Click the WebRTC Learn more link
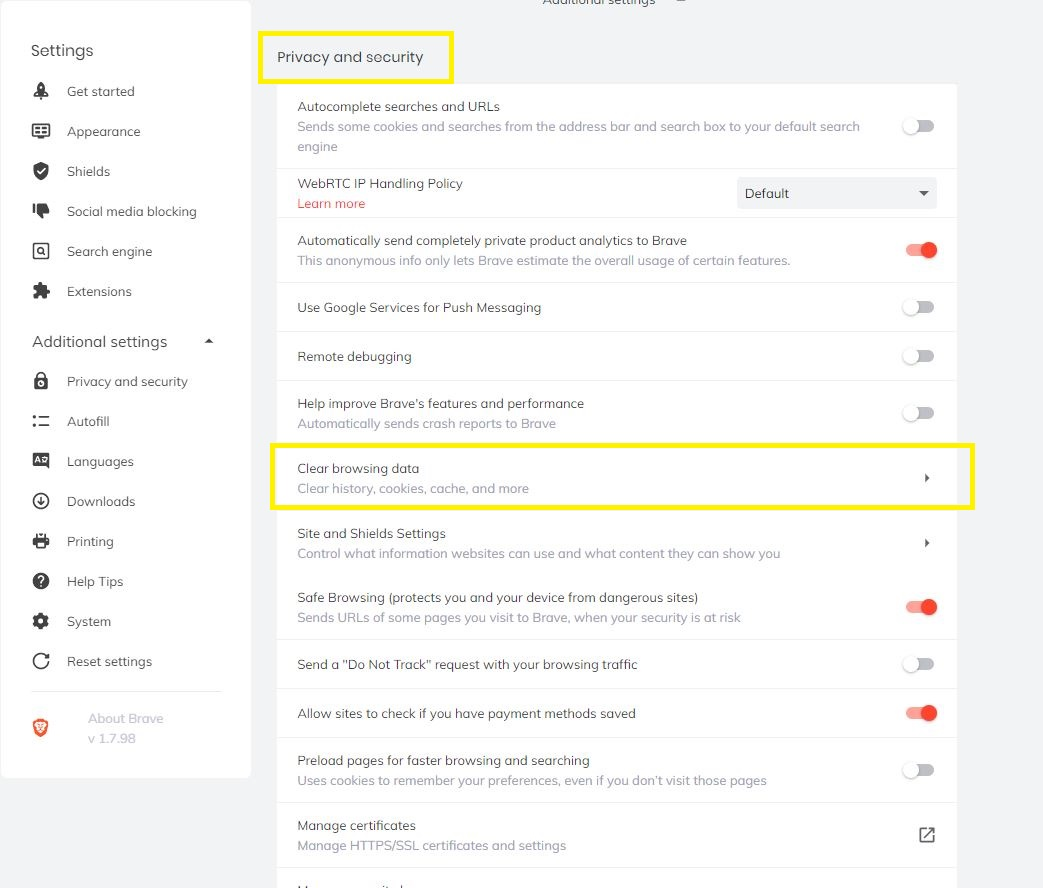This screenshot has width=1043, height=888. (331, 204)
